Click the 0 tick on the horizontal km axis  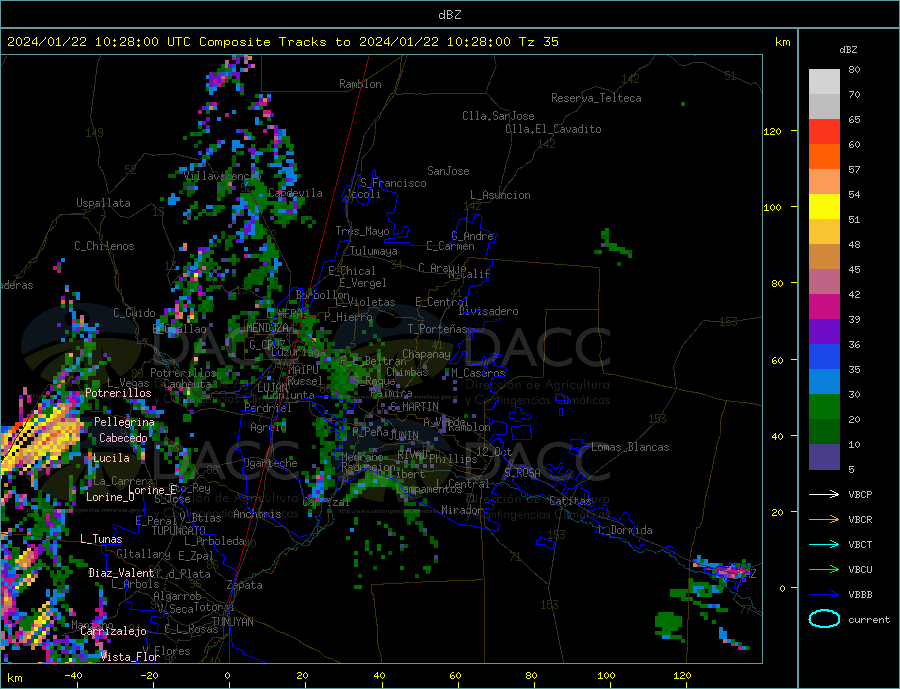pyautogui.click(x=227, y=676)
